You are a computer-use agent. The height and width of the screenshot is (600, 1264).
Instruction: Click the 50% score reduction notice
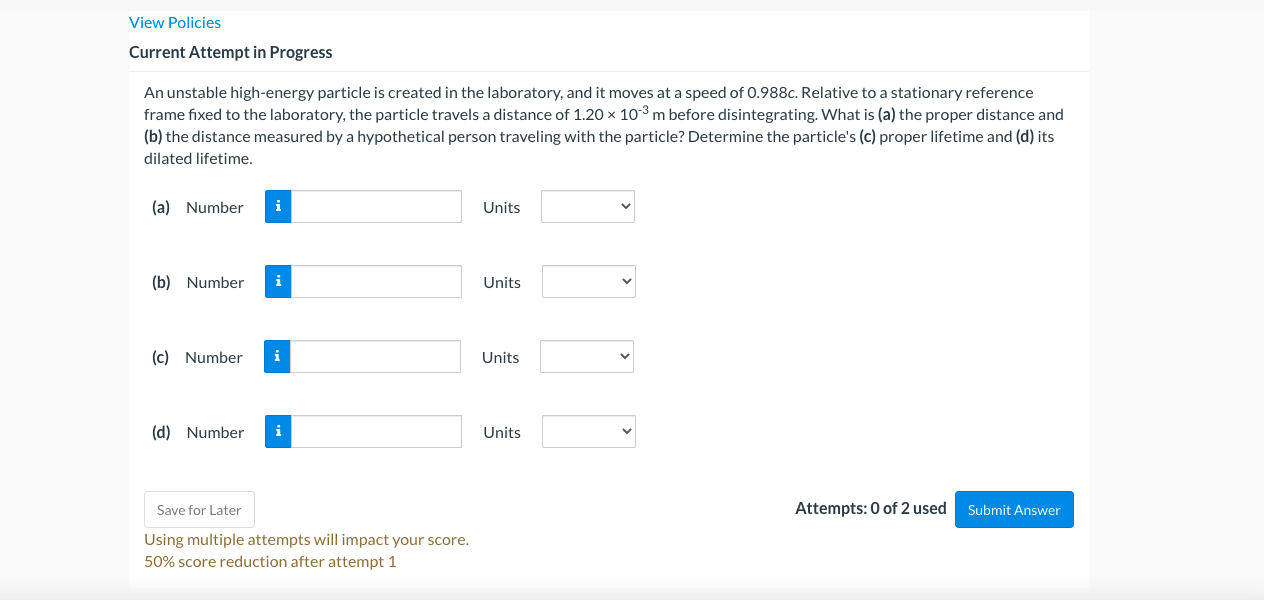270,561
